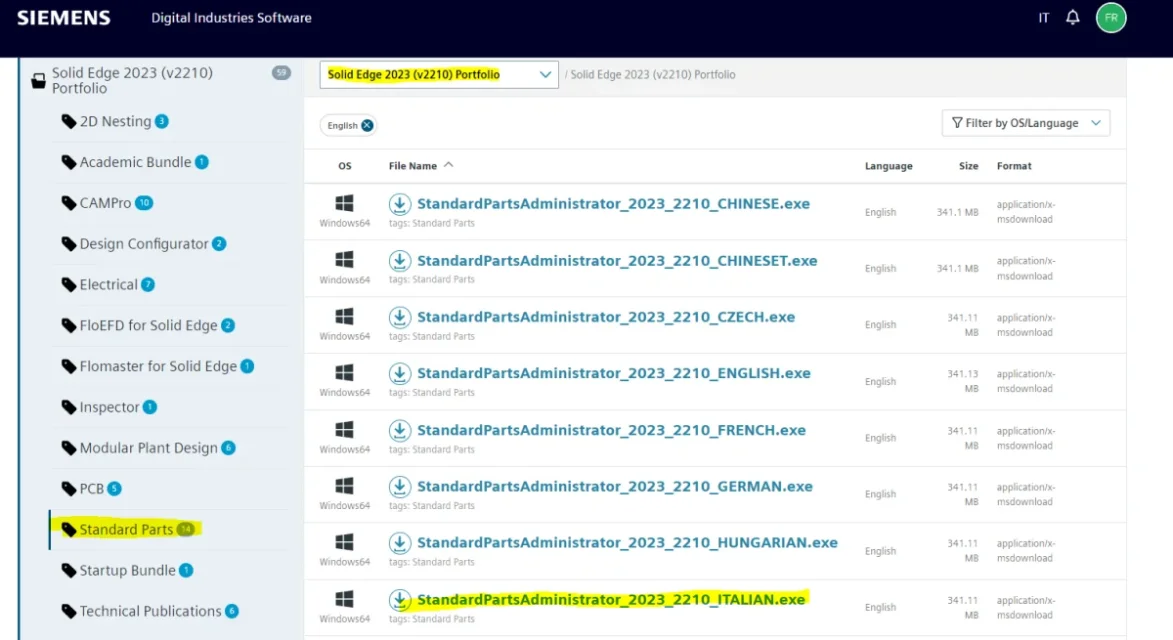Click the Language column header
Viewport: 1173px width, 640px height.
click(x=889, y=166)
